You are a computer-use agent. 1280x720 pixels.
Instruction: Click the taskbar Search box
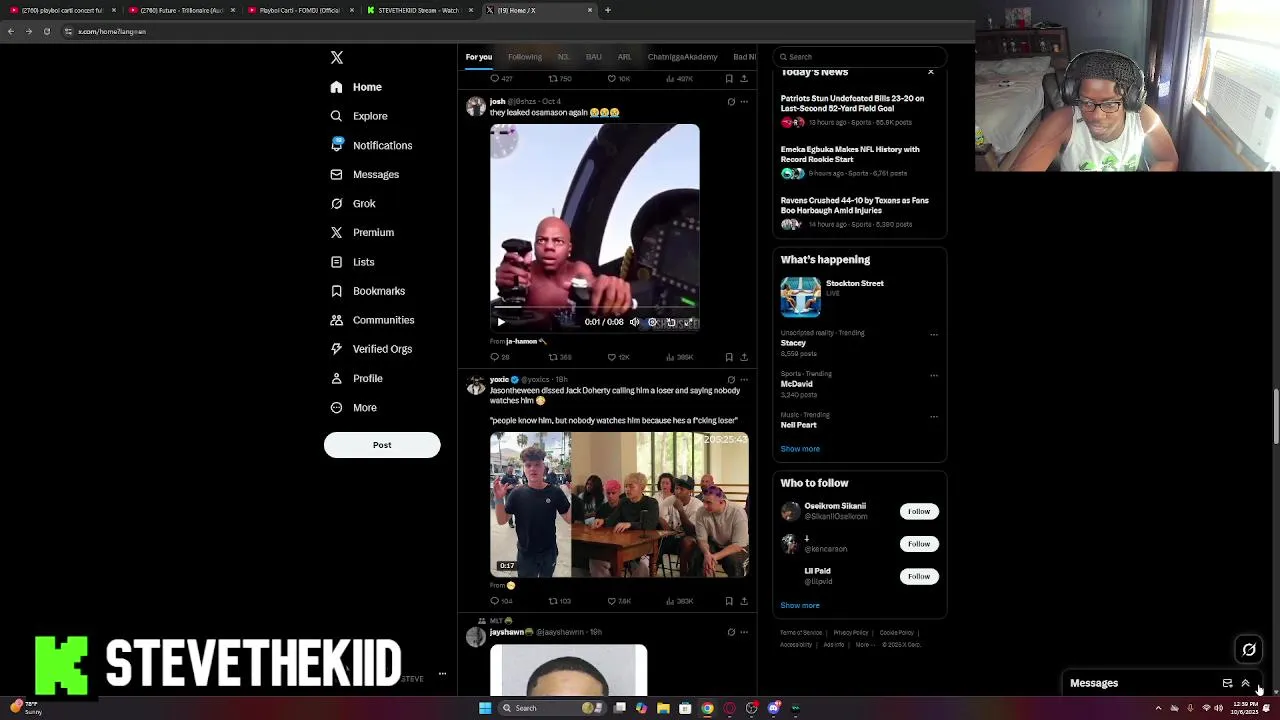553,708
